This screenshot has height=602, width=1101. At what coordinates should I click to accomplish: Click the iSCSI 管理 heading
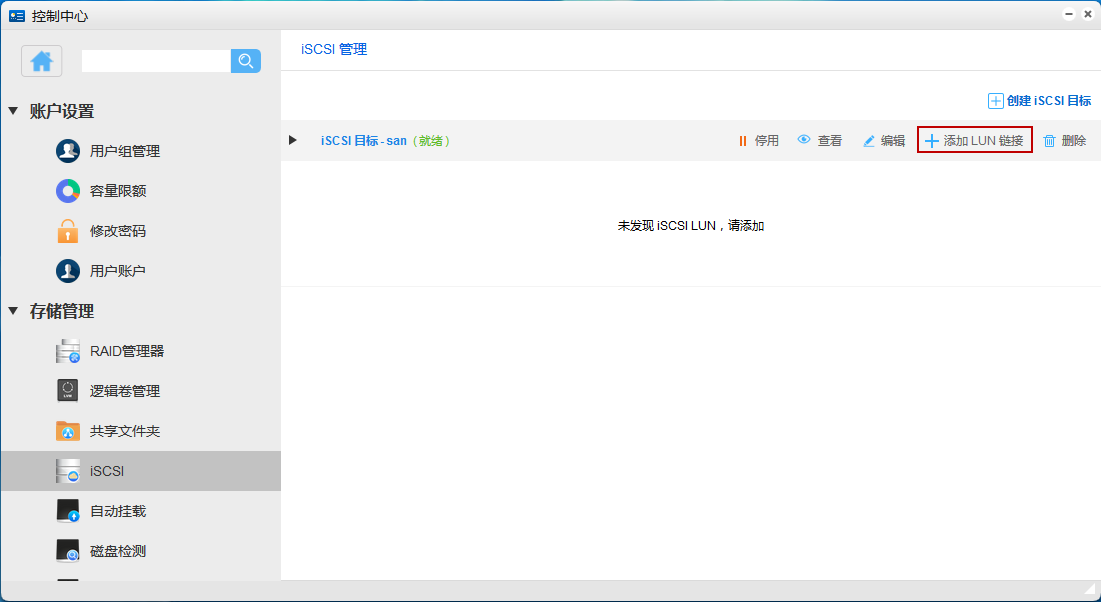pos(334,49)
